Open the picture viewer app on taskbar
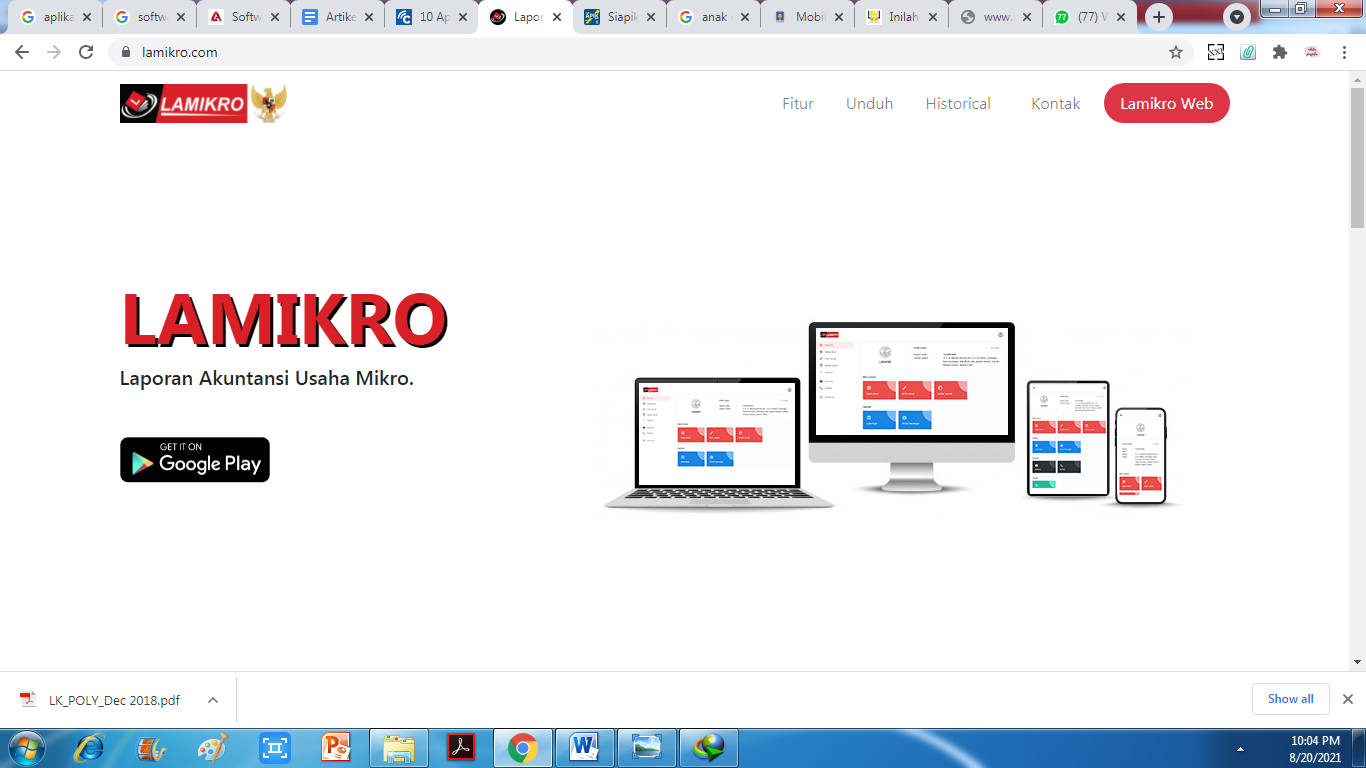This screenshot has height=768, width=1366. tap(647, 747)
